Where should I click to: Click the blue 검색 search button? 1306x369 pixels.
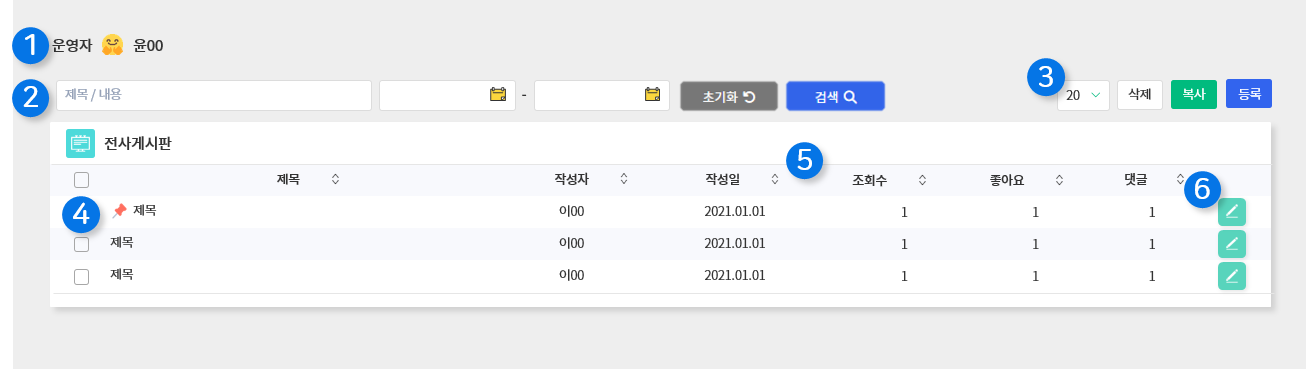[836, 96]
